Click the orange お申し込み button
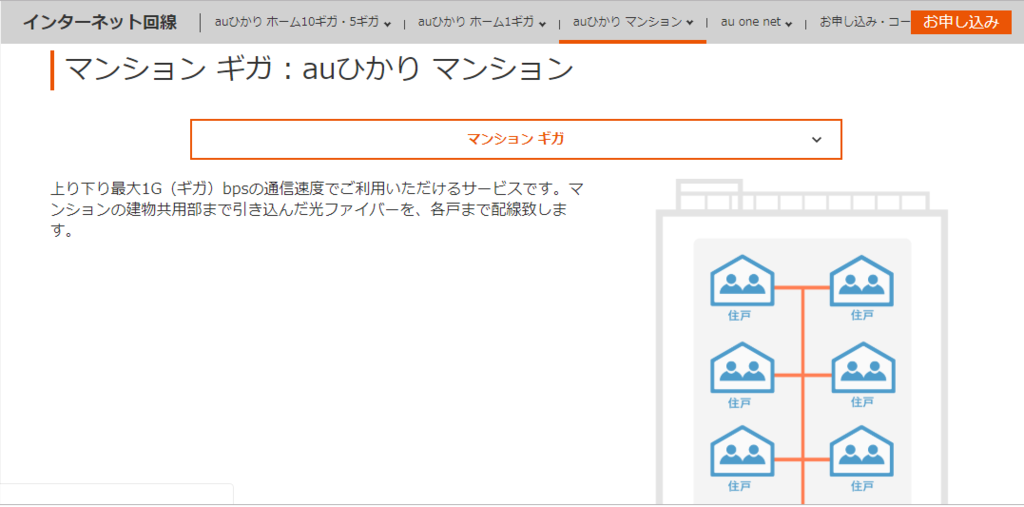The image size is (1024, 507). pos(961,22)
